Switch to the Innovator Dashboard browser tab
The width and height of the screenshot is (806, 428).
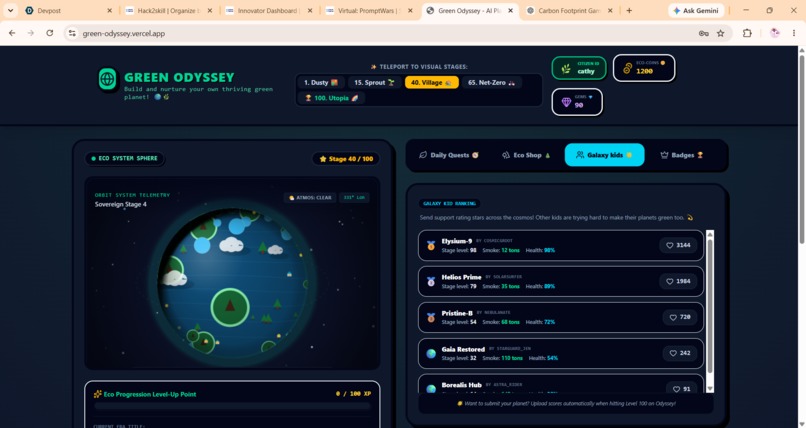click(267, 10)
